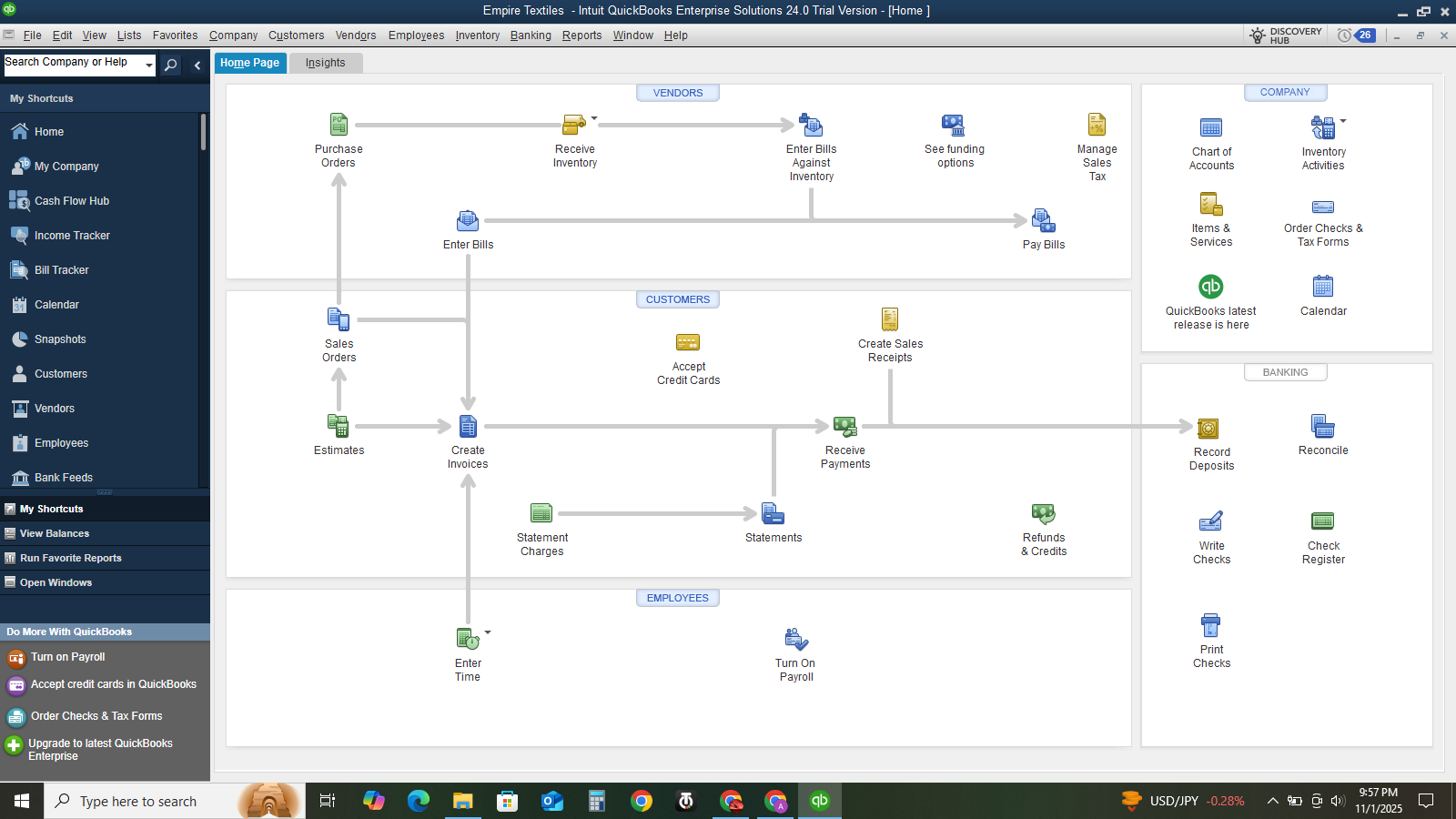Expand the Enter Time dropdown arrow
This screenshot has height=819, width=1456.
click(x=488, y=632)
